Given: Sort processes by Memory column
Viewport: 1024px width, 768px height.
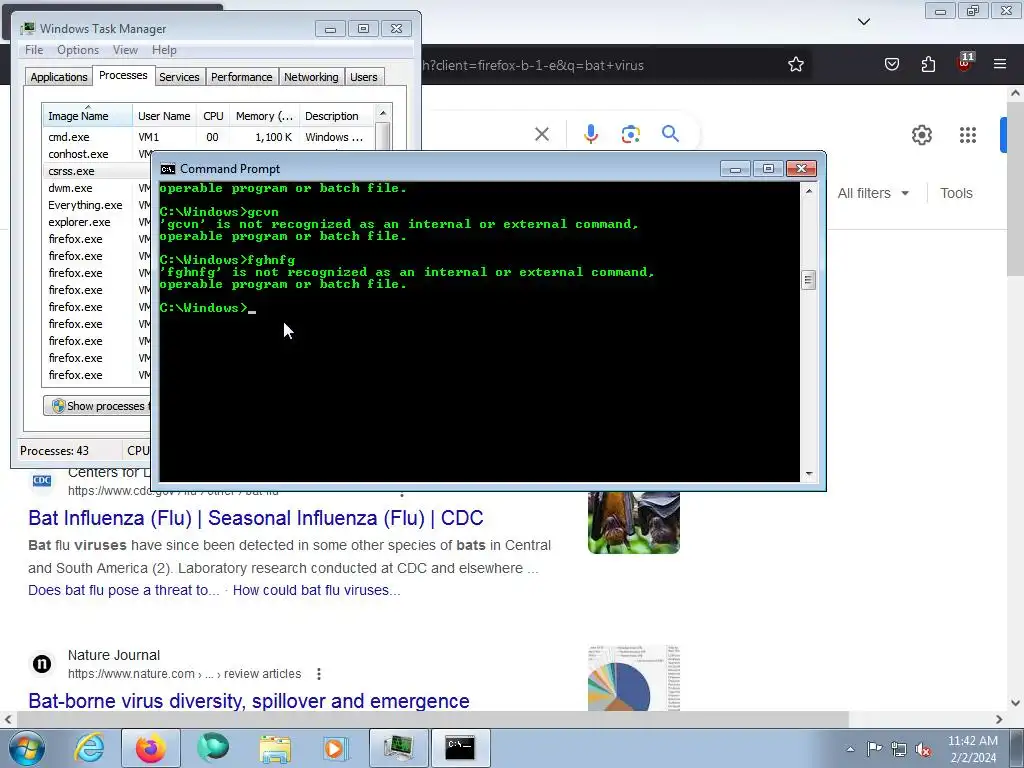Looking at the screenshot, I should [x=264, y=116].
